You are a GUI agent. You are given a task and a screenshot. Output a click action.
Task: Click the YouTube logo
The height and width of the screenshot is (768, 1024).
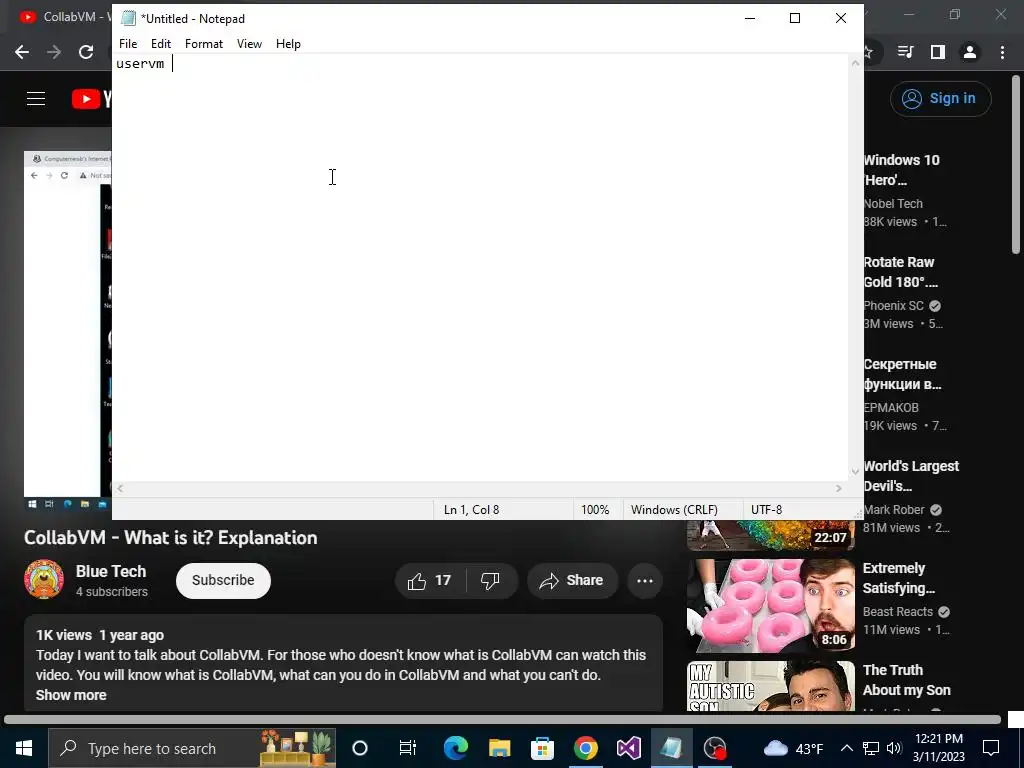91,99
